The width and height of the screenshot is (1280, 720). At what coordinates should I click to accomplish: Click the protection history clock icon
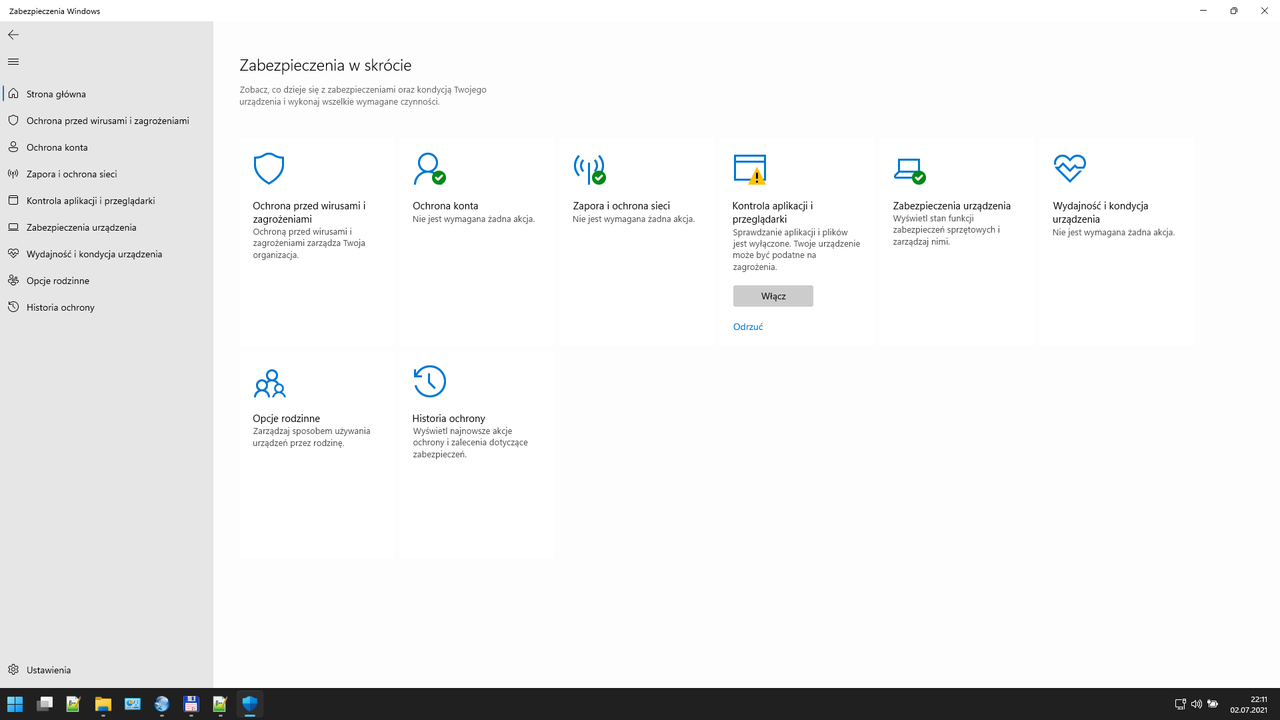point(429,382)
